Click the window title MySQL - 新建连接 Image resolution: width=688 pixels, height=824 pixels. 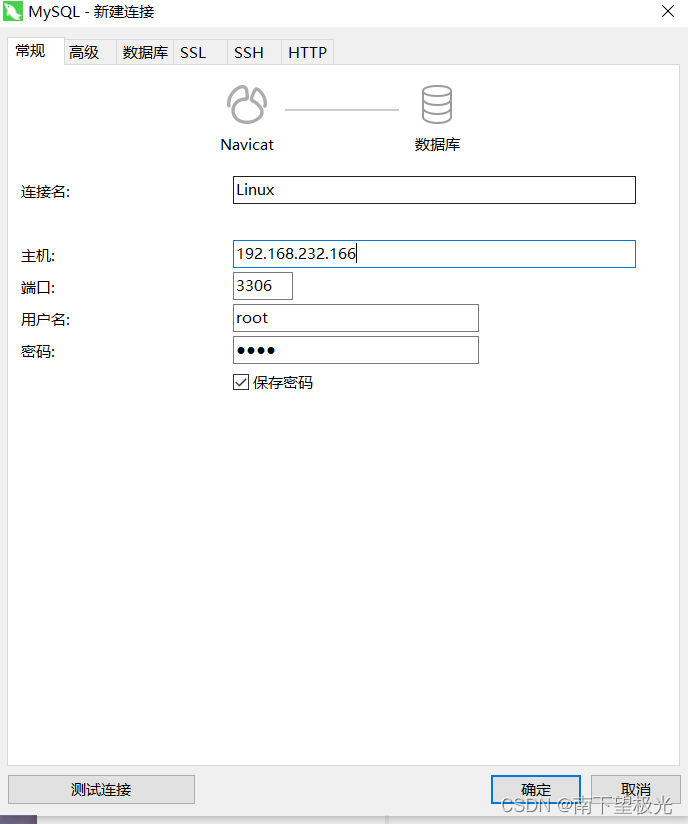click(x=91, y=12)
